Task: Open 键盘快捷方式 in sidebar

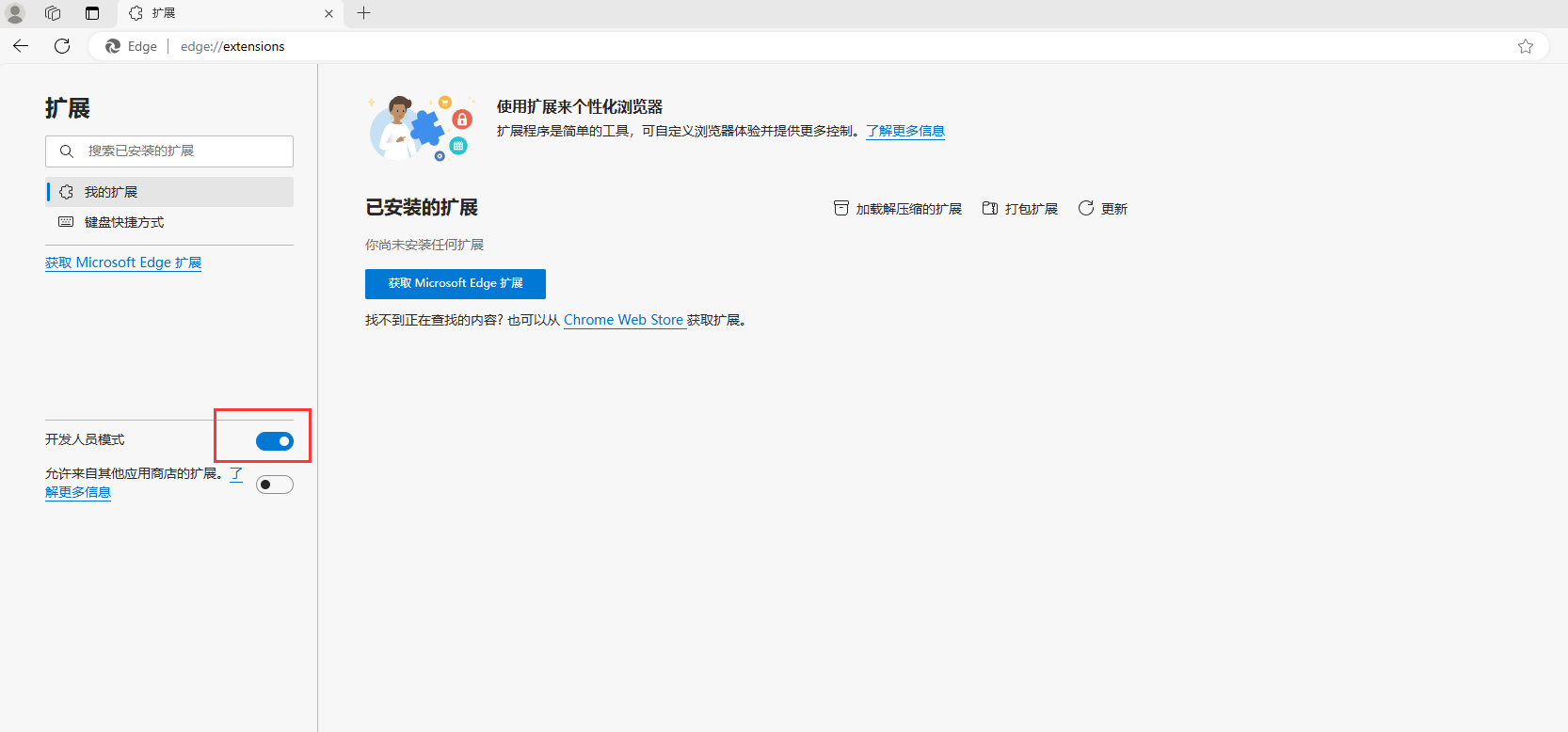Action: [169, 222]
